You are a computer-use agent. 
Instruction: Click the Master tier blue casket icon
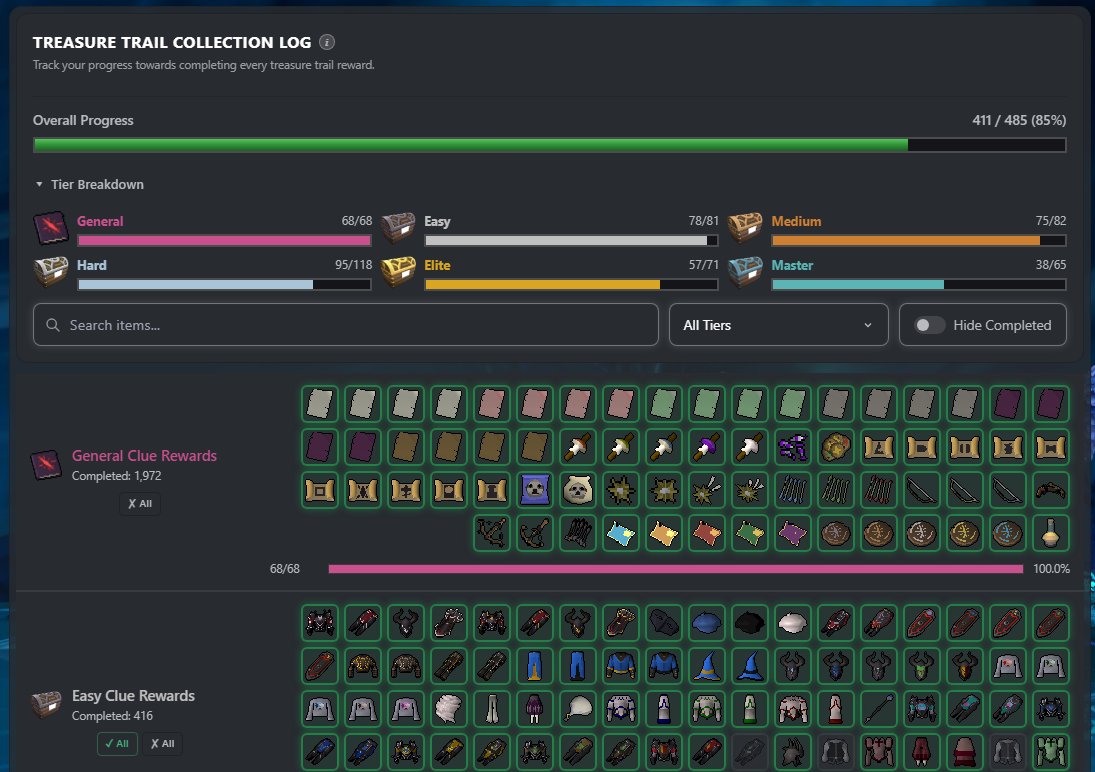[745, 272]
